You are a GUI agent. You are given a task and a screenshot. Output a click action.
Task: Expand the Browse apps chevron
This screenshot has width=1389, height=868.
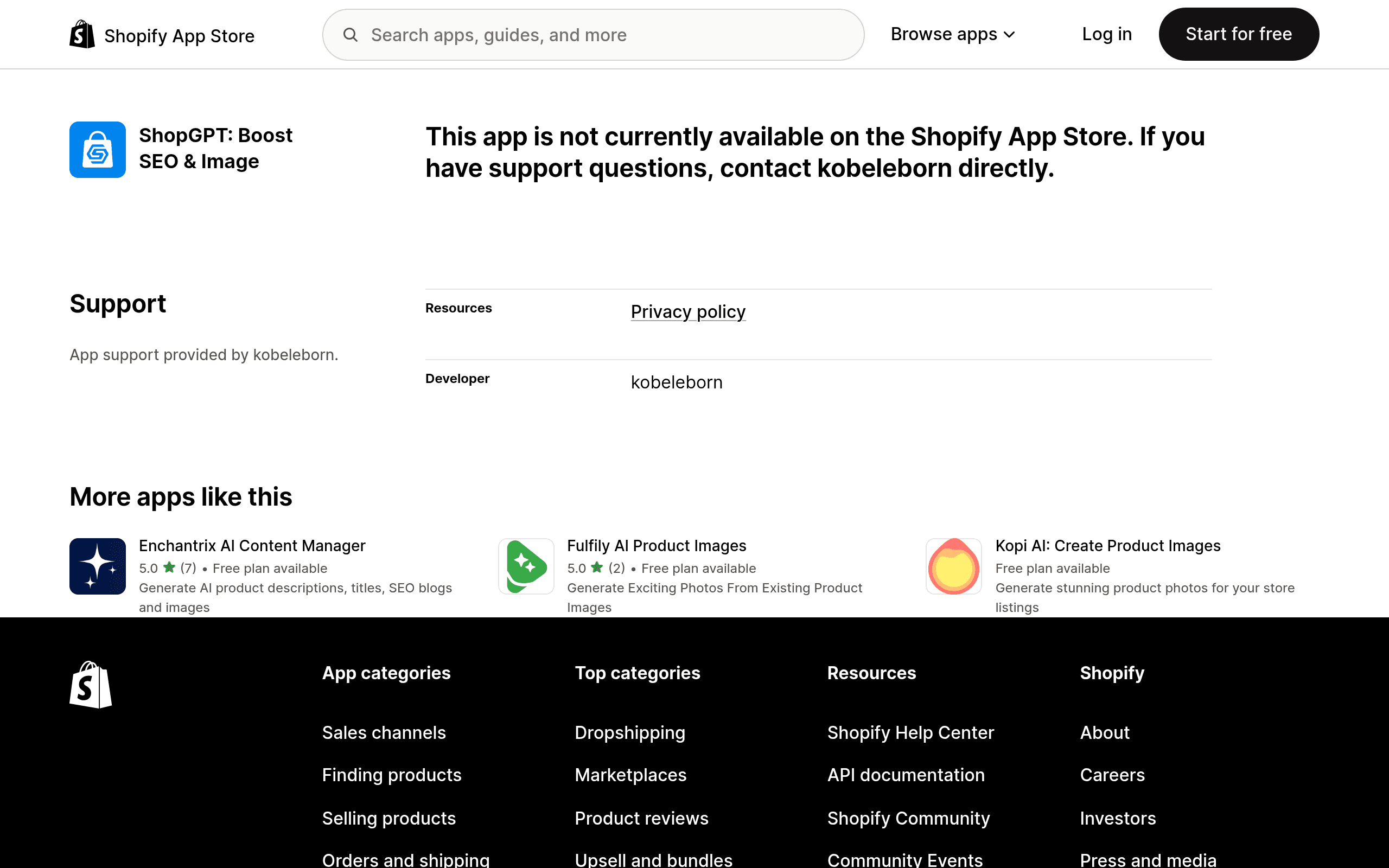1009,35
